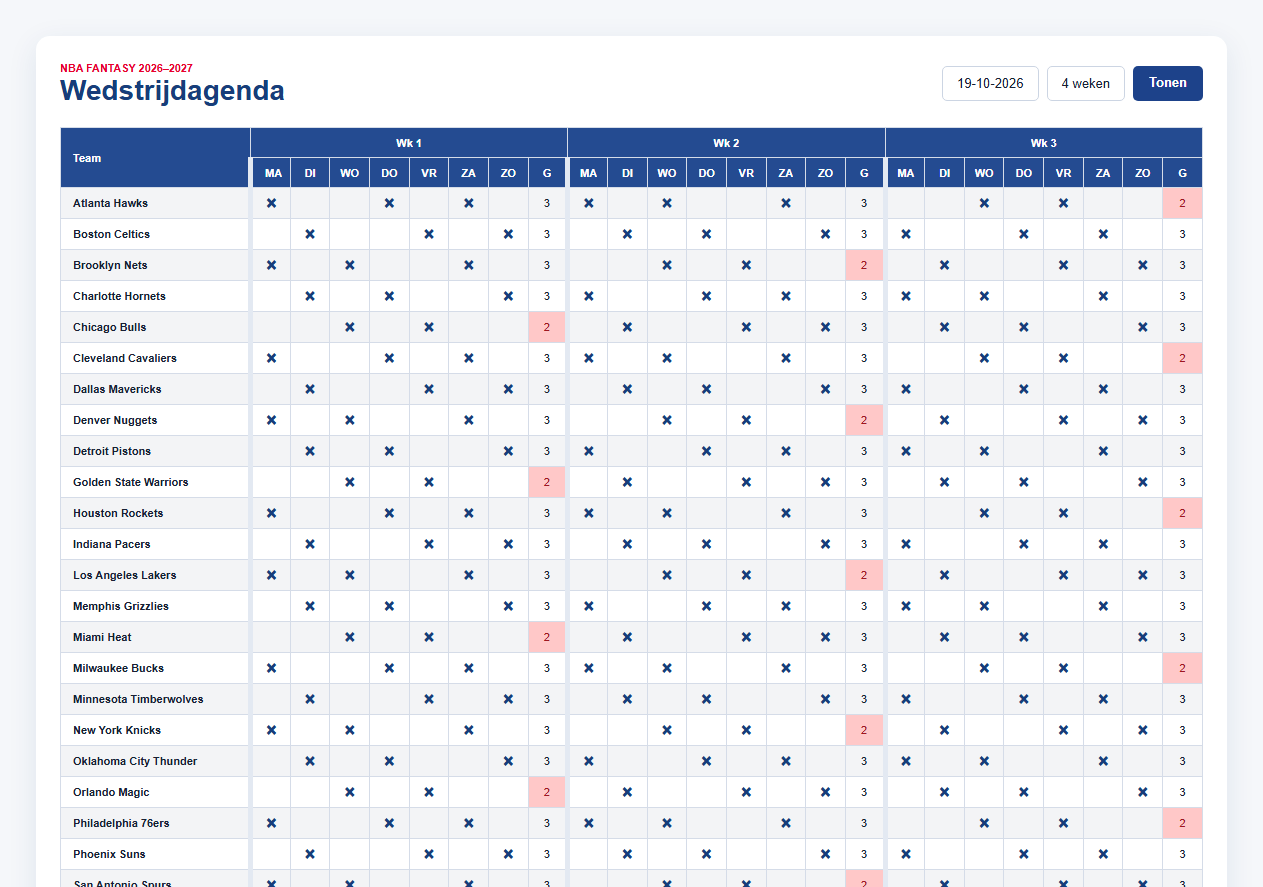Click Philadelphia 76ers Wk 1 DO game mark
Viewport: 1263px width, 887px height.
389,823
